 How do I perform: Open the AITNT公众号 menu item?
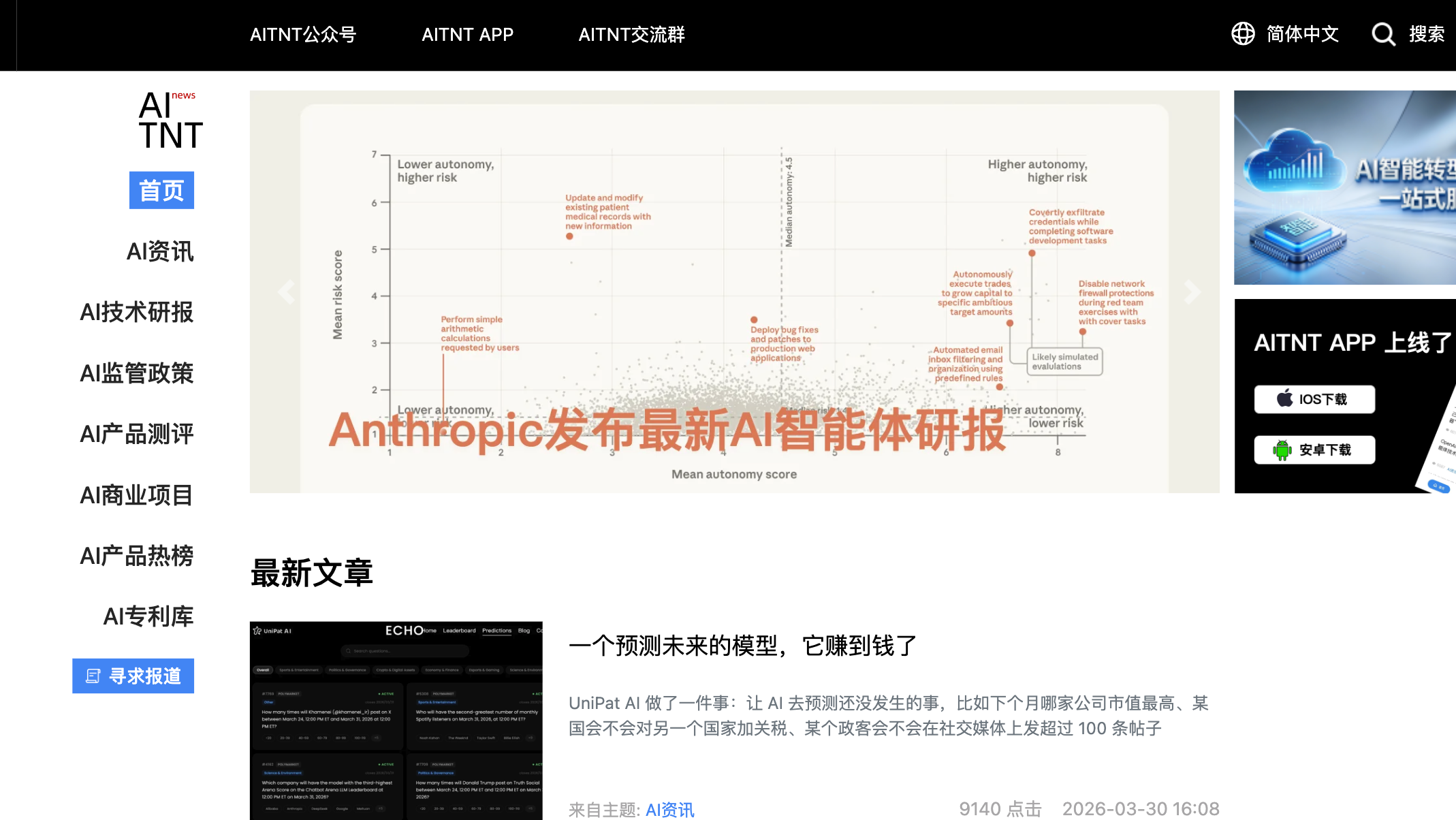pos(303,35)
